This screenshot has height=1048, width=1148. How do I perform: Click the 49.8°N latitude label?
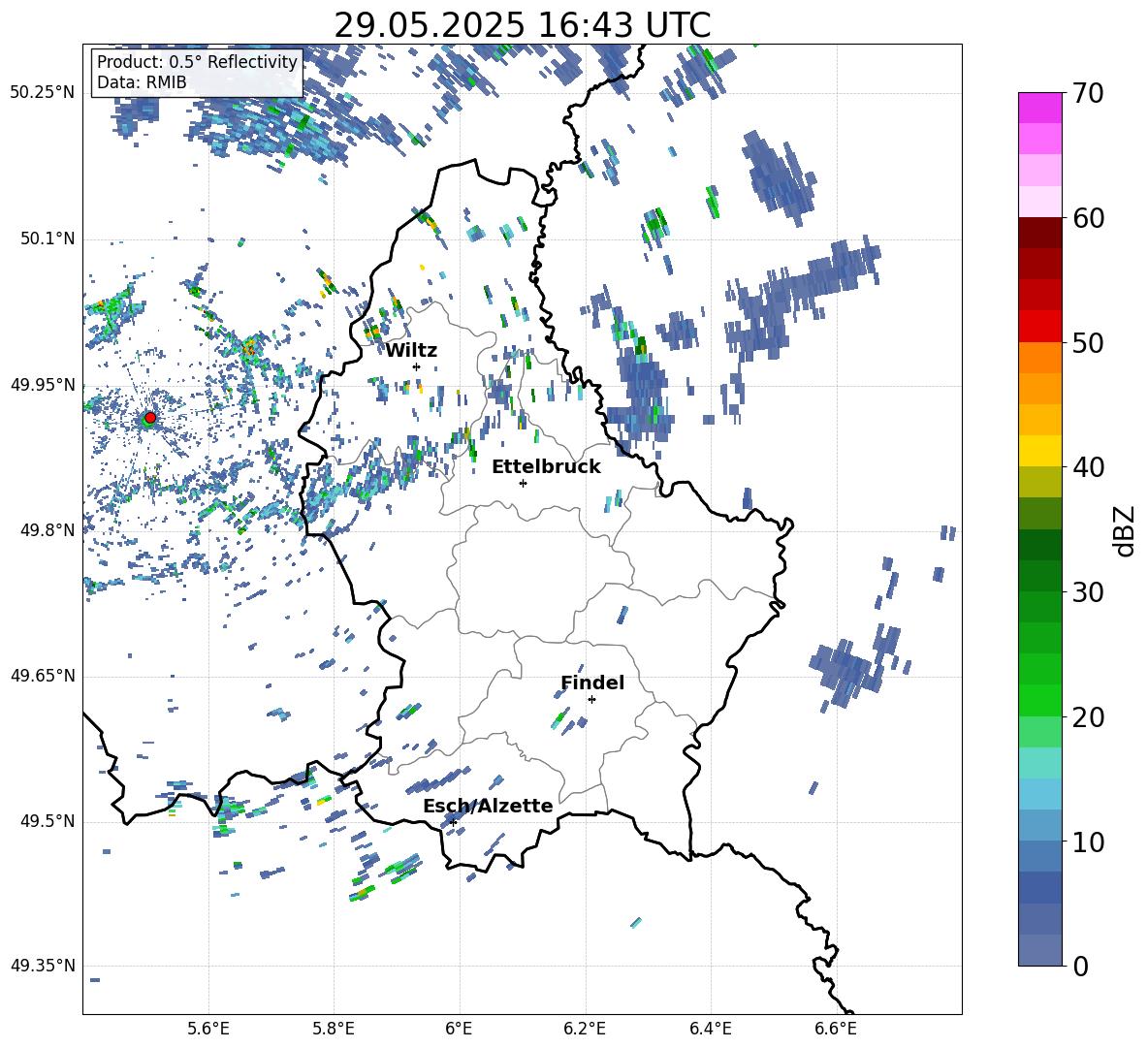pos(47,530)
